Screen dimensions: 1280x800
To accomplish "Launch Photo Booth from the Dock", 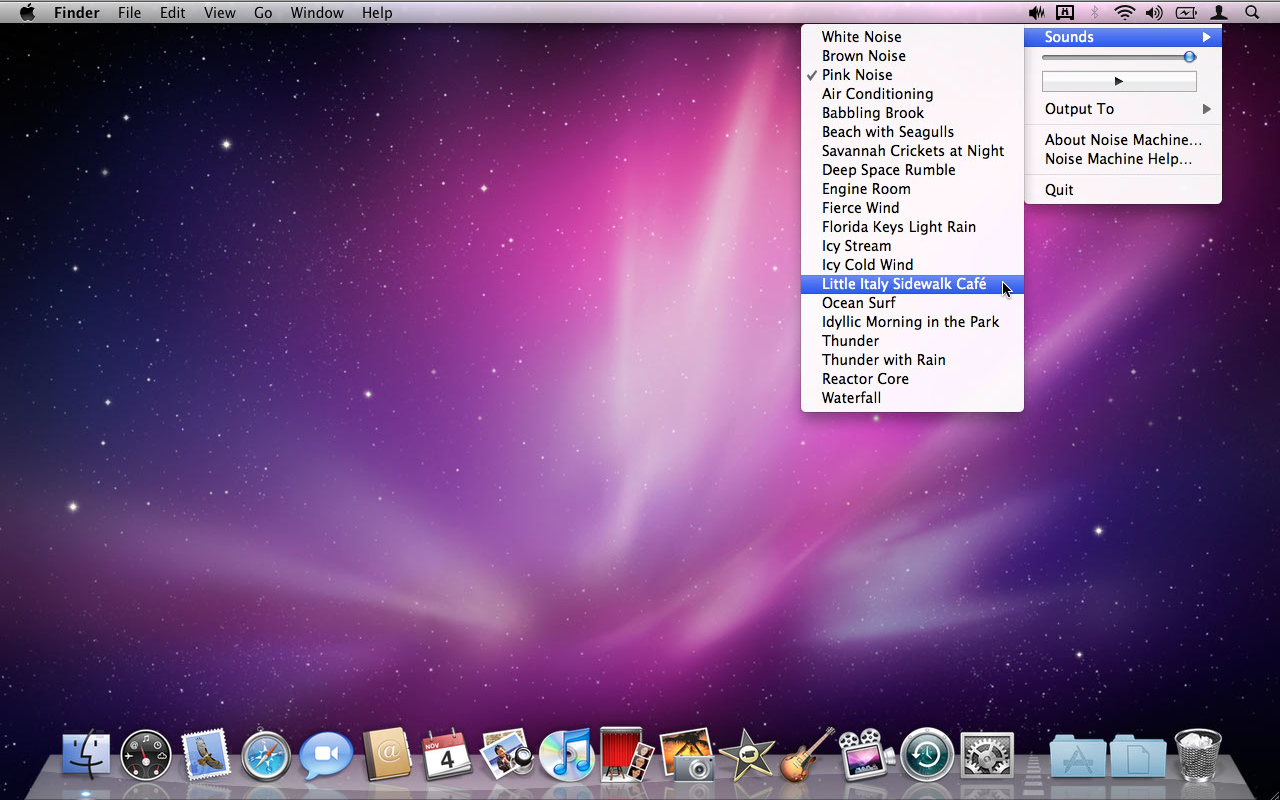I will (x=626, y=754).
